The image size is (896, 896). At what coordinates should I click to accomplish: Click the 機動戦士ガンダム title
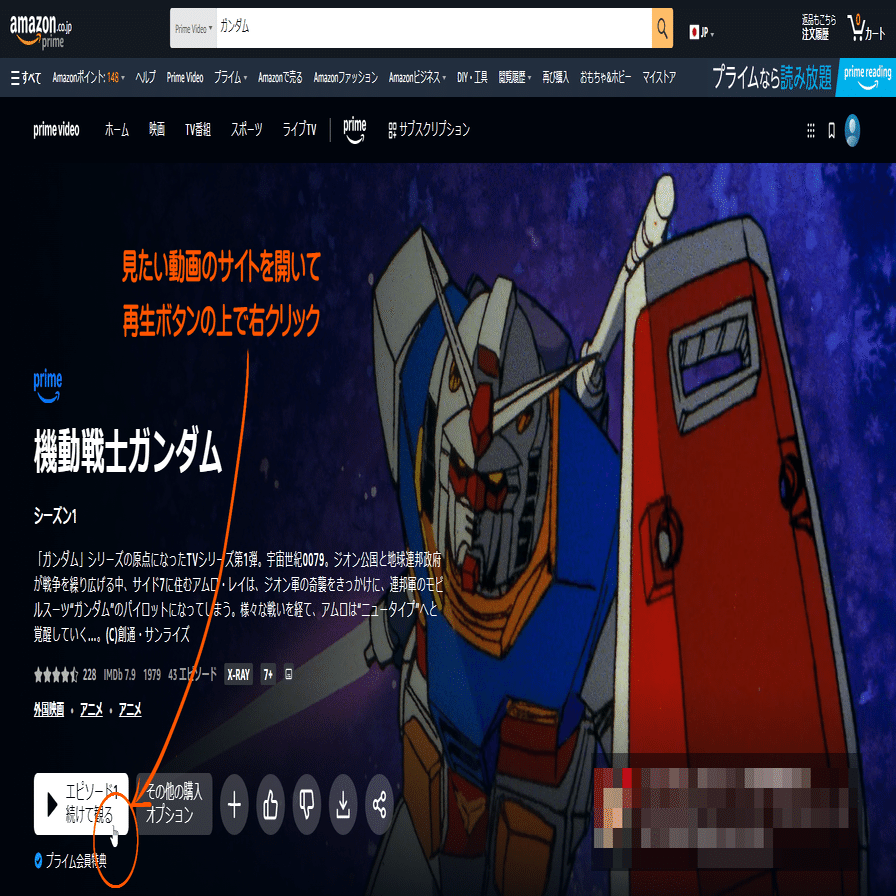pyautogui.click(x=127, y=451)
